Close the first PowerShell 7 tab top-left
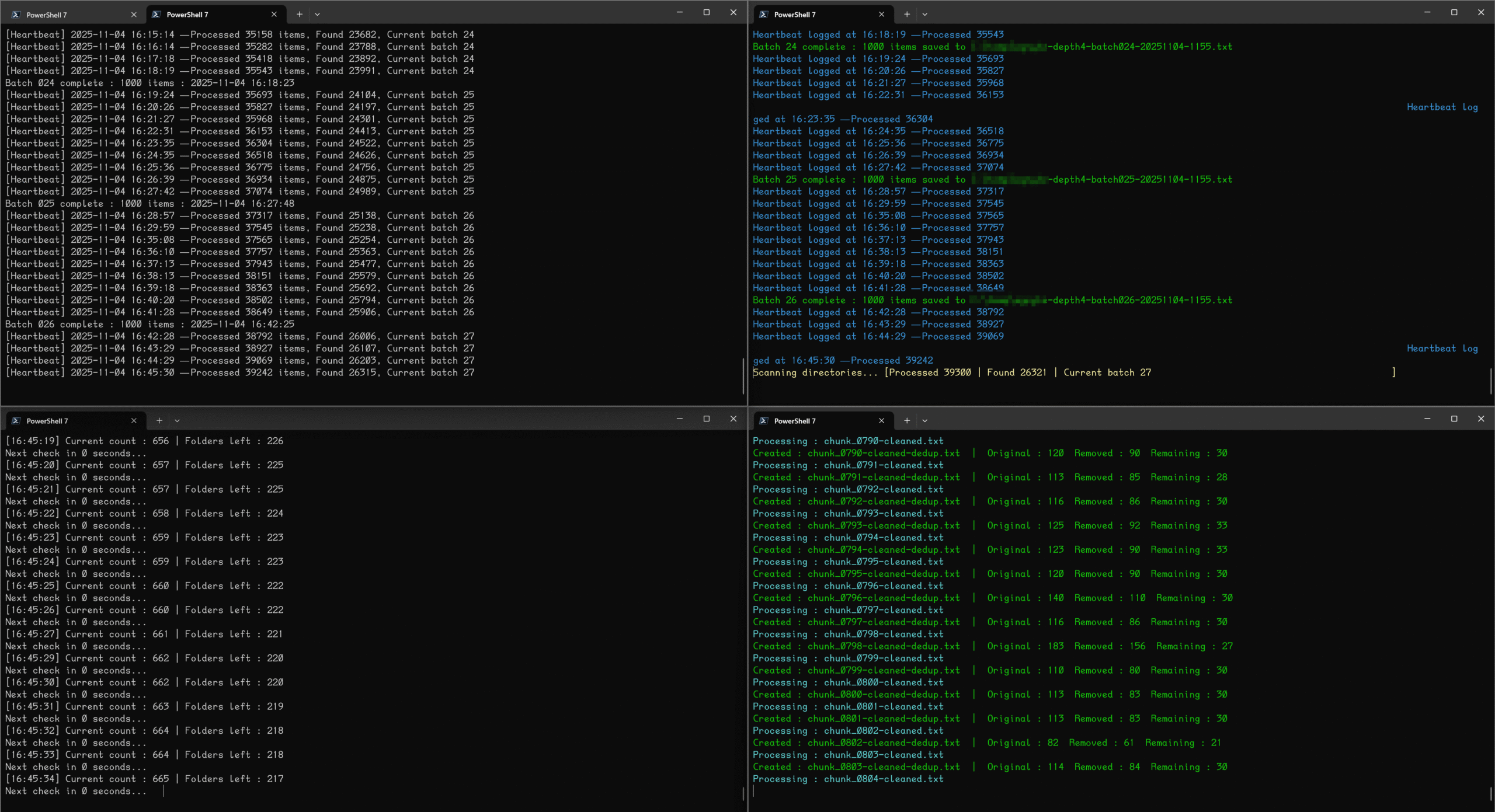This screenshot has width=1495, height=812. point(134,15)
